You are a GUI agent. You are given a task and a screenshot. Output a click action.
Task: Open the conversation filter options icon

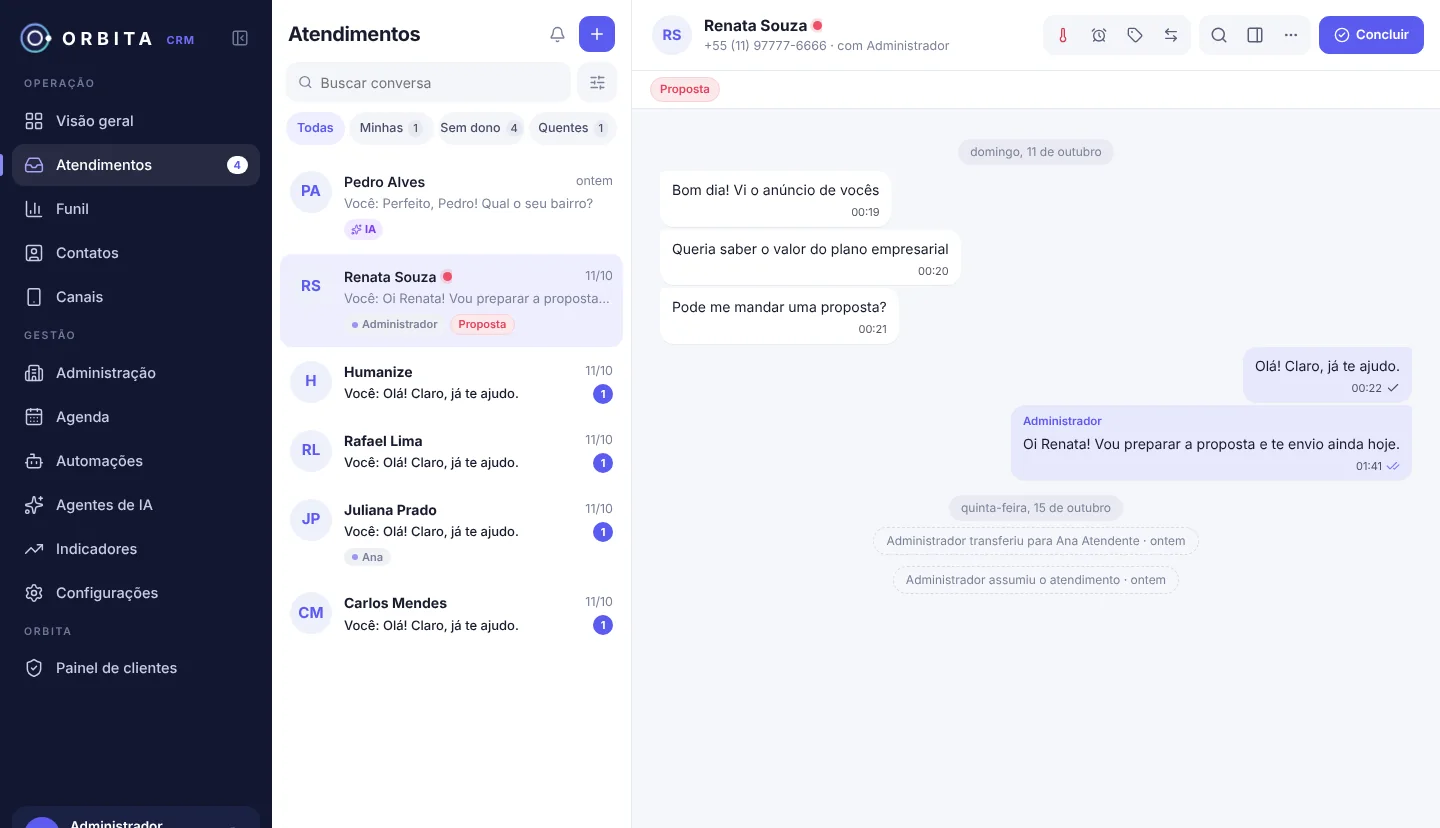pyautogui.click(x=597, y=83)
